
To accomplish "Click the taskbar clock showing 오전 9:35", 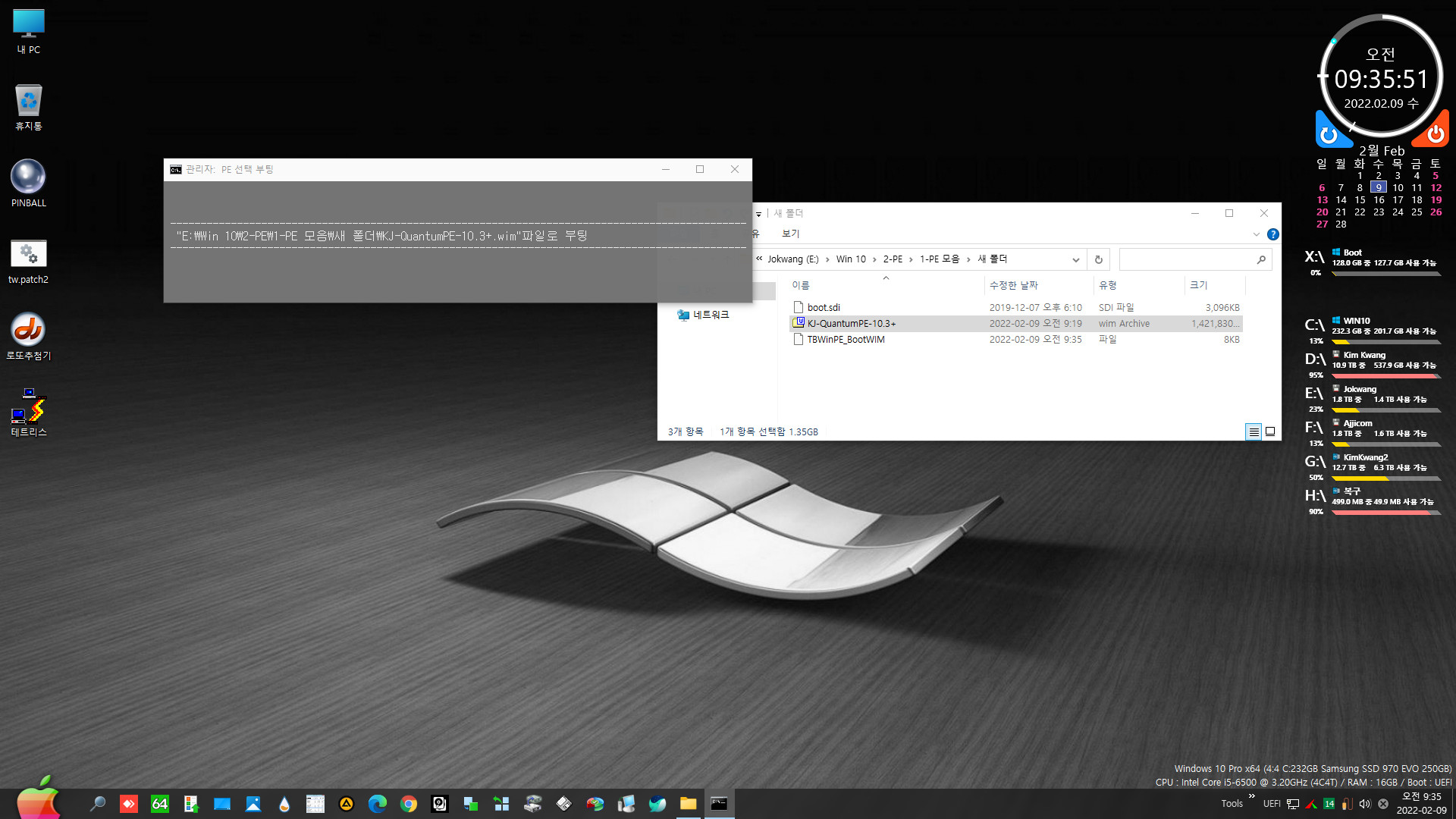I will [1422, 804].
